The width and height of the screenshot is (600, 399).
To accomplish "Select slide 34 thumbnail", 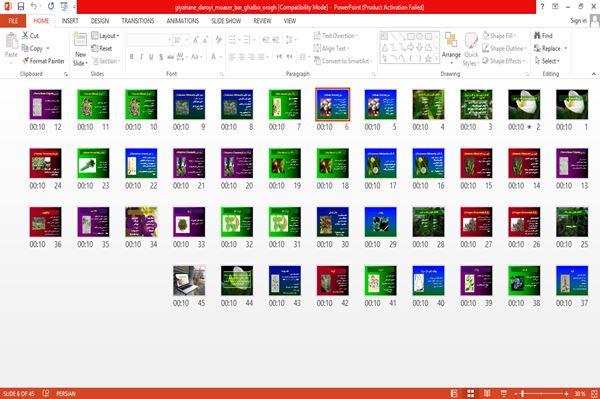I will (x=141, y=222).
